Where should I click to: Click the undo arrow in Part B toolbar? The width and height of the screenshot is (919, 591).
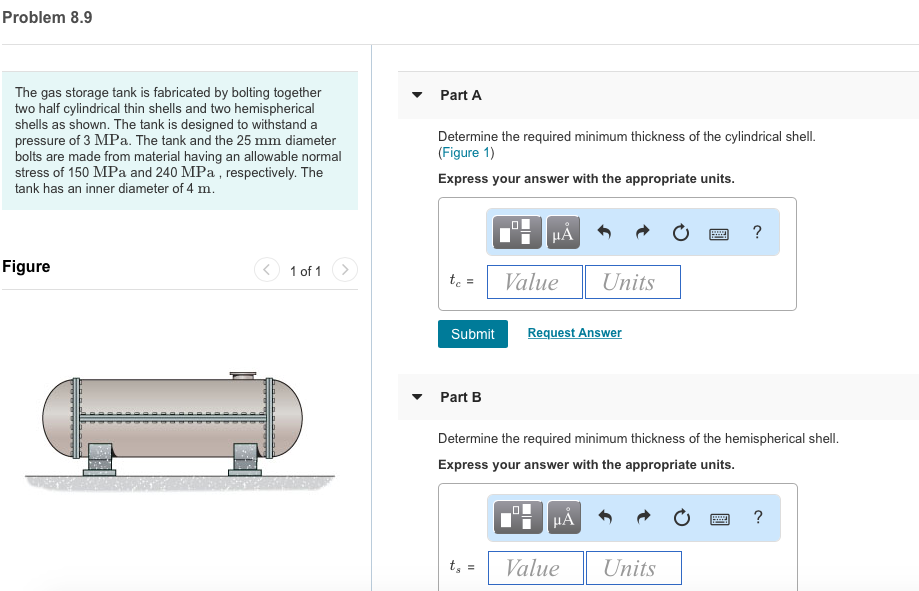coord(602,518)
